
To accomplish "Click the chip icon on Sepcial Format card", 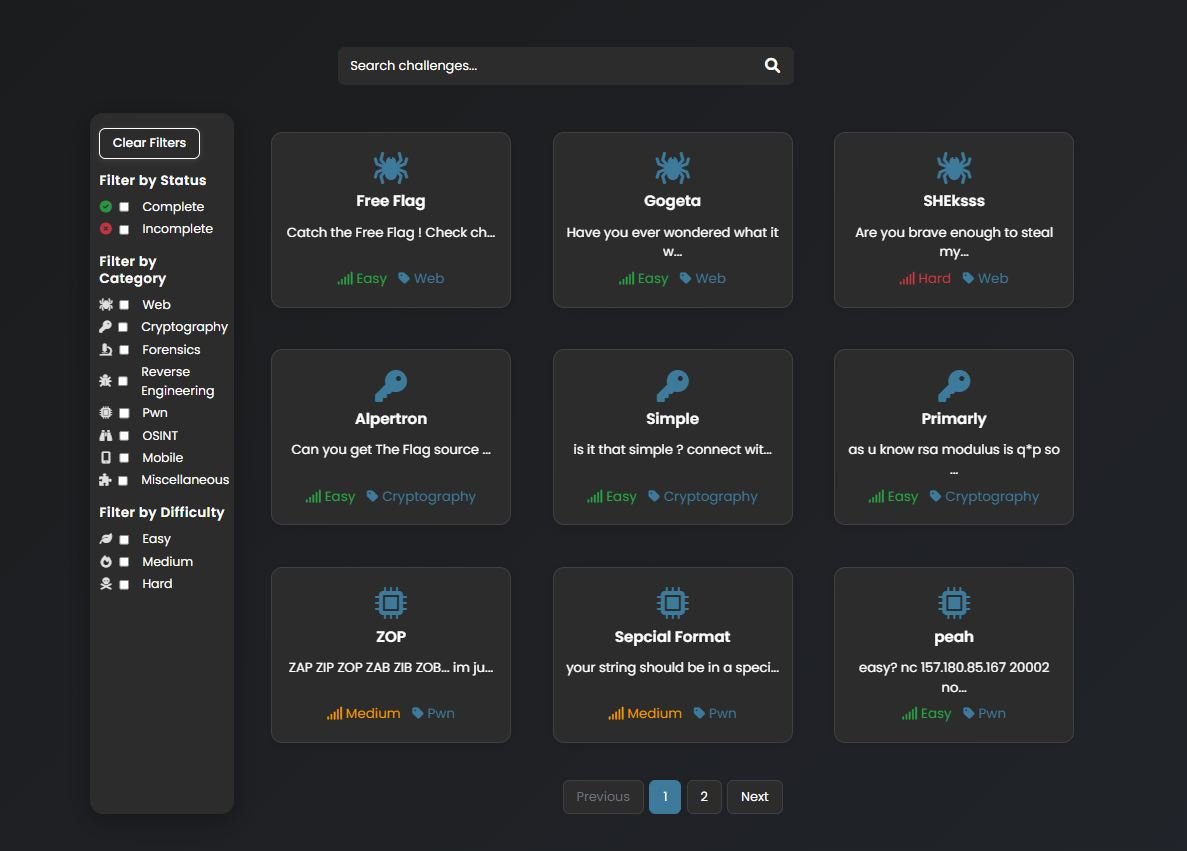I will [x=672, y=603].
